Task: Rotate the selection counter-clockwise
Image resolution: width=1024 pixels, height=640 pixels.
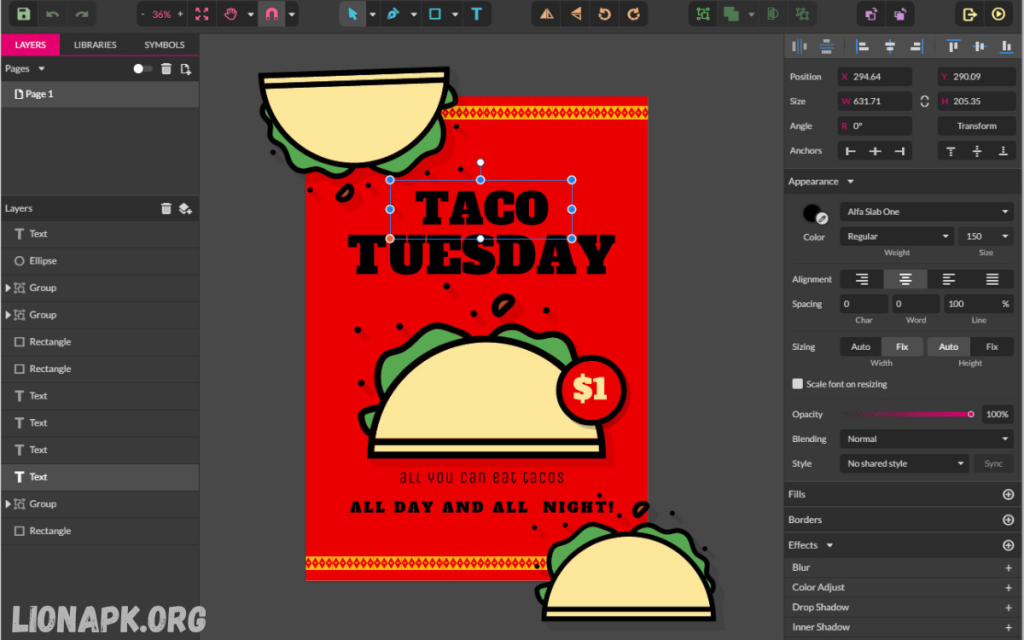Action: [605, 14]
